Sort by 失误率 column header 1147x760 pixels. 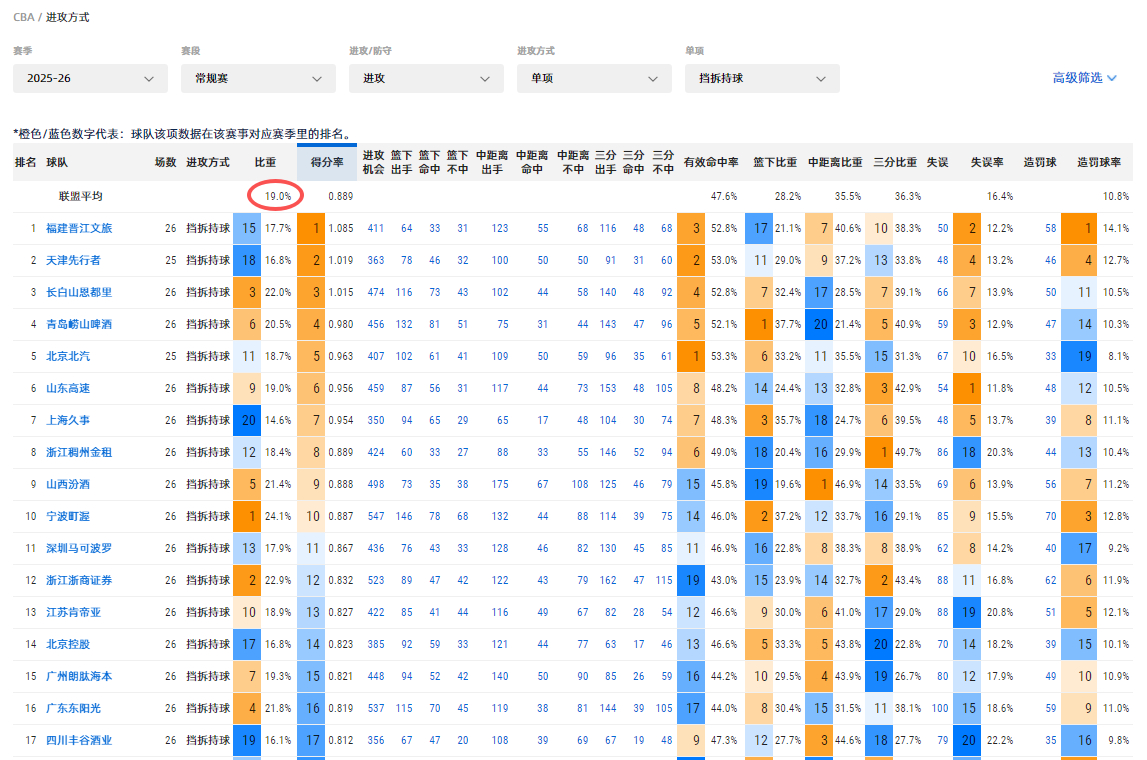point(988,162)
